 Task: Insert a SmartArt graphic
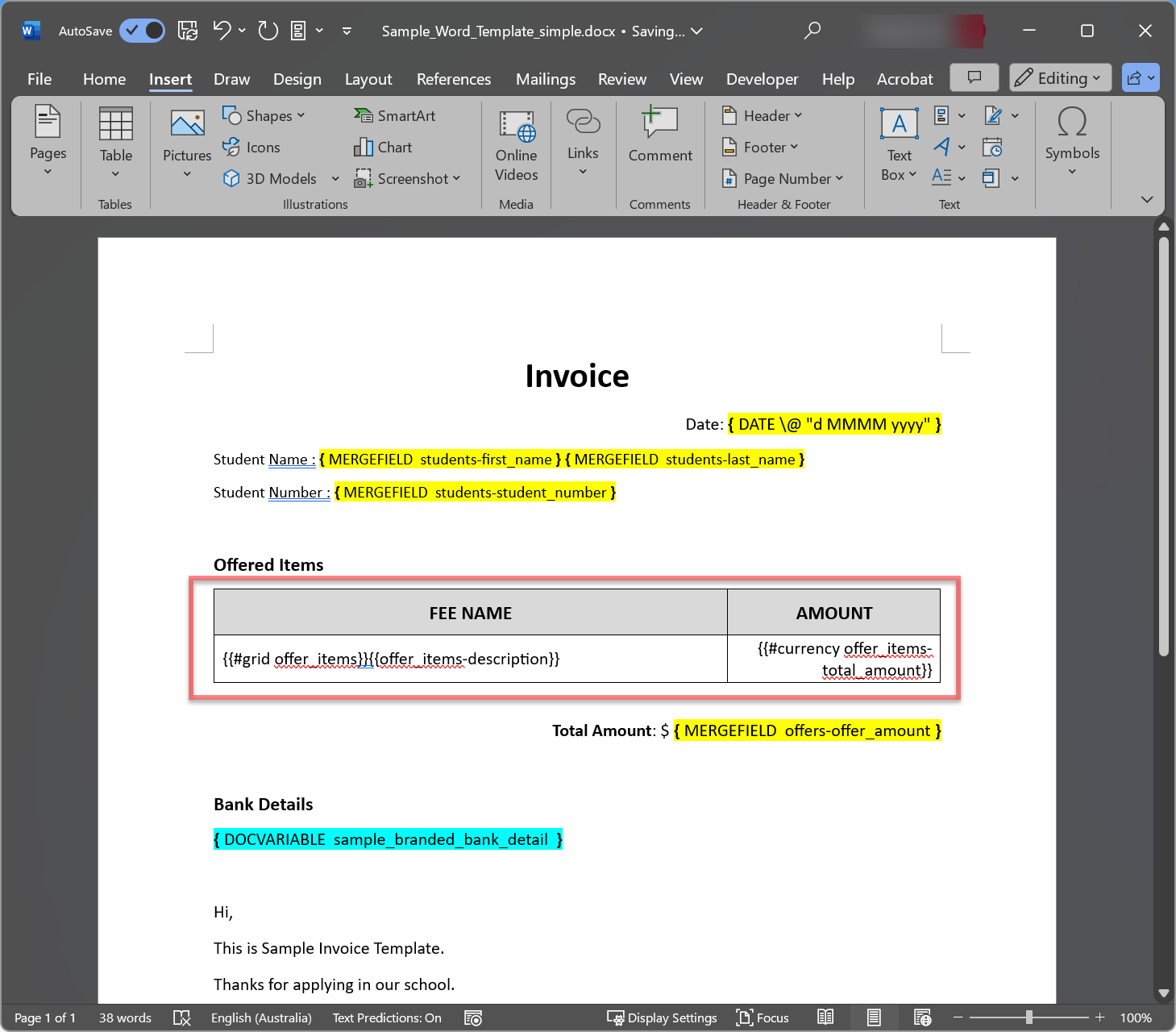pos(395,115)
